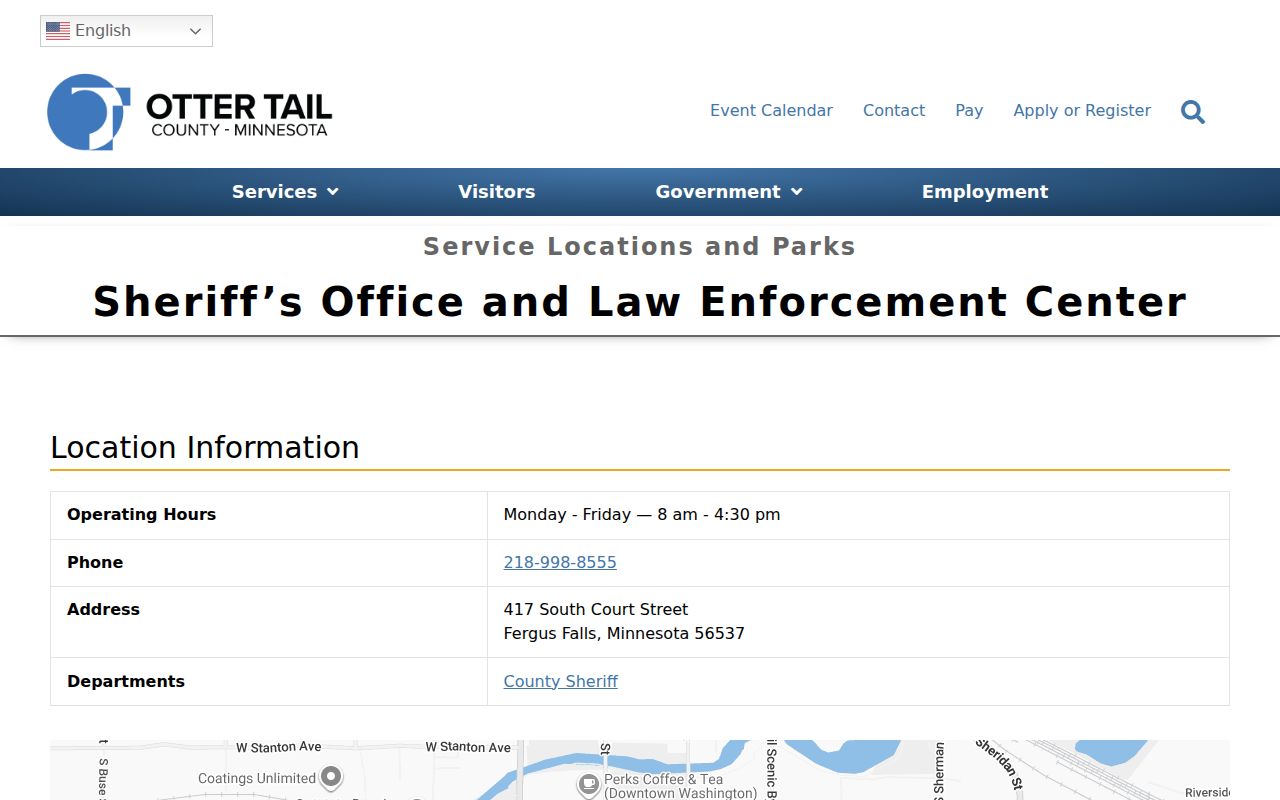
Task: Open Apply or Register link
Action: coord(1082,111)
